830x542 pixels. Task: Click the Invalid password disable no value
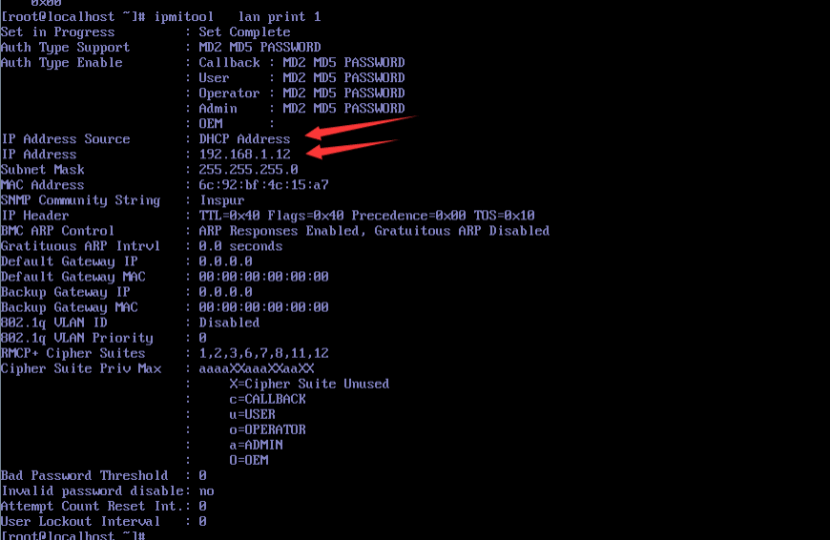click(x=206, y=491)
